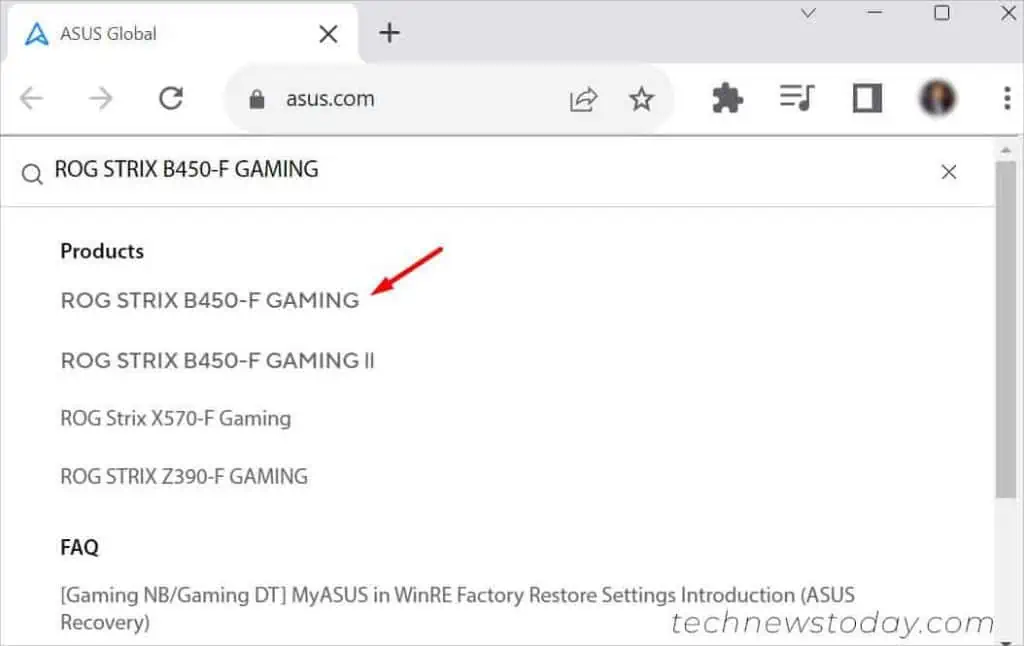Image resolution: width=1024 pixels, height=646 pixels.
Task: Open the side panel icon
Action: point(866,98)
